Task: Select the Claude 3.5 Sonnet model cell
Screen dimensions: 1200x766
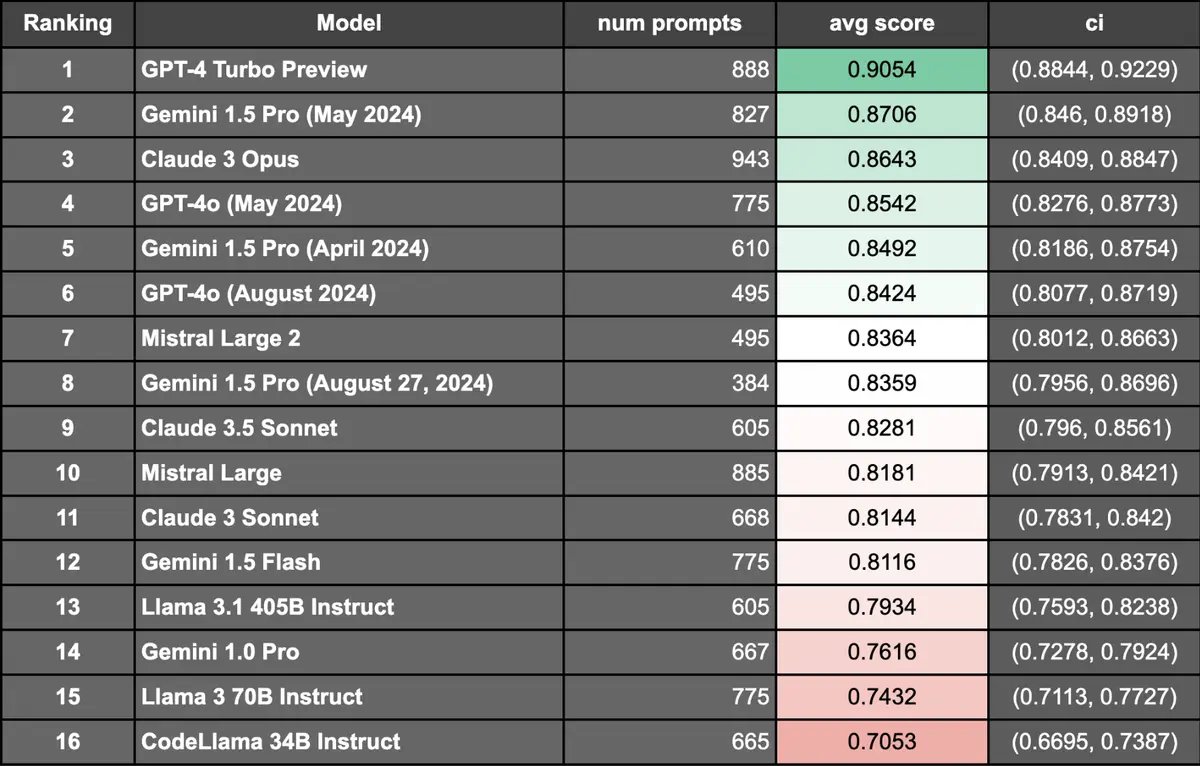Action: point(349,428)
